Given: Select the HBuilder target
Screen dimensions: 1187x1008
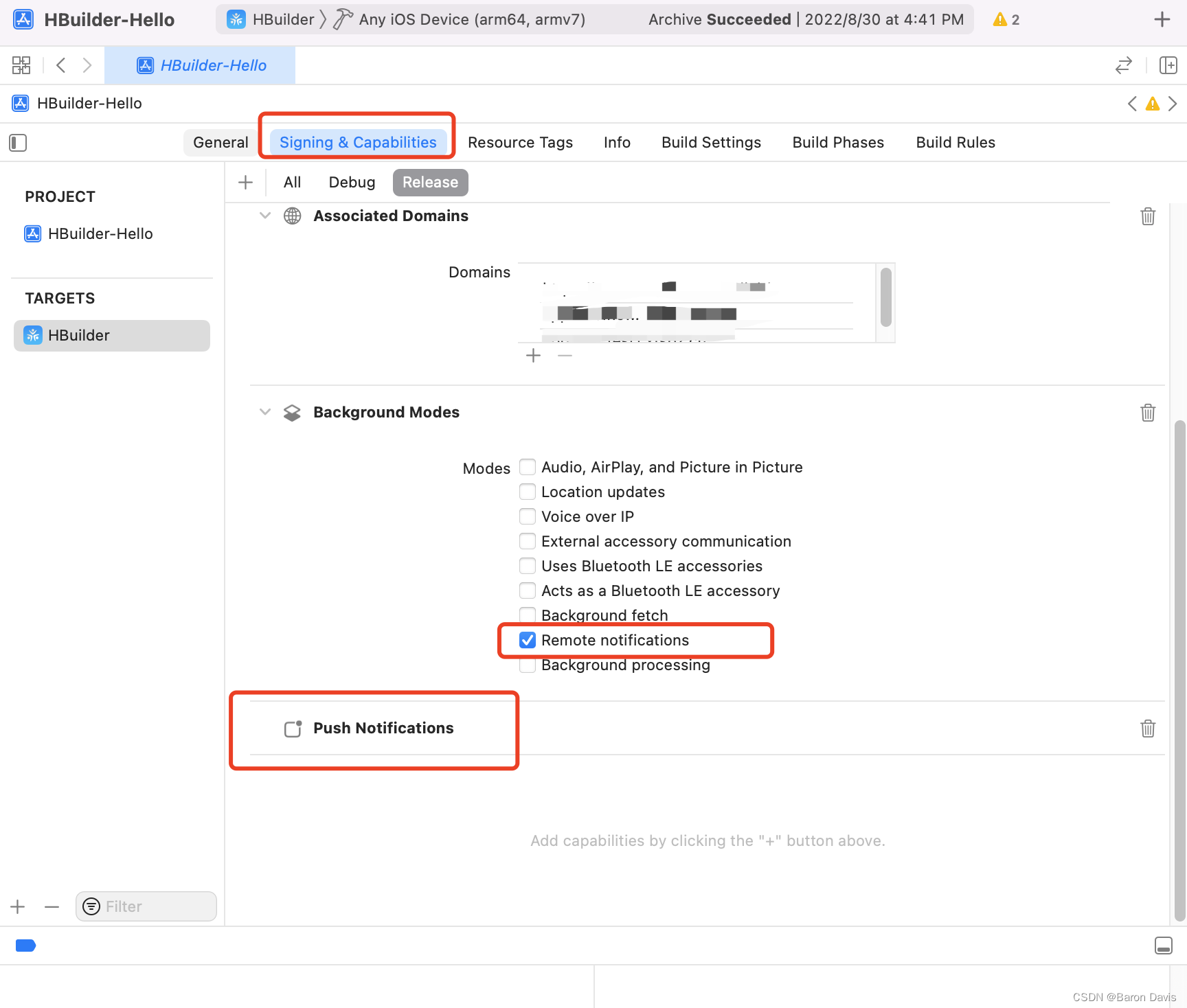Looking at the screenshot, I should 112,336.
